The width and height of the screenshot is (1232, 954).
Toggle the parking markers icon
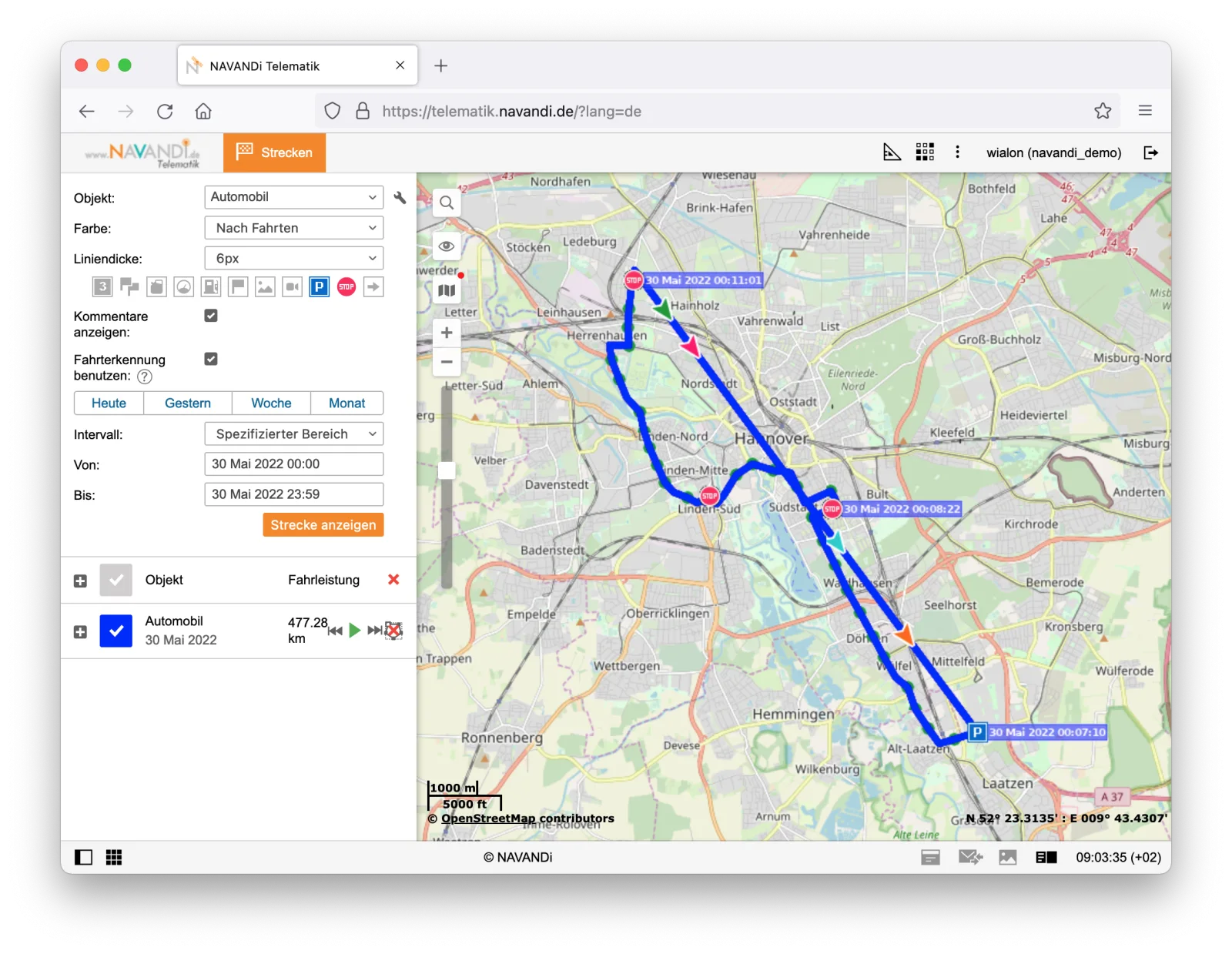319,287
